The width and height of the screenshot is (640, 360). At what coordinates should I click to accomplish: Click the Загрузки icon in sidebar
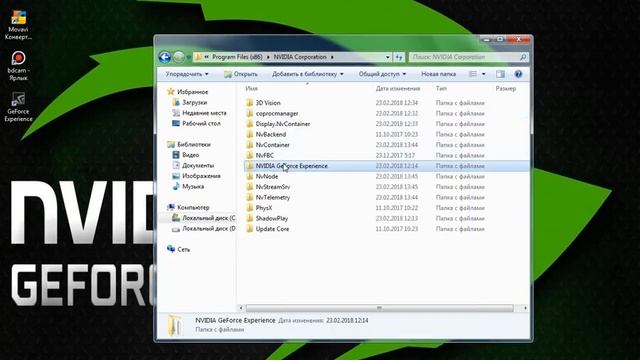176,102
